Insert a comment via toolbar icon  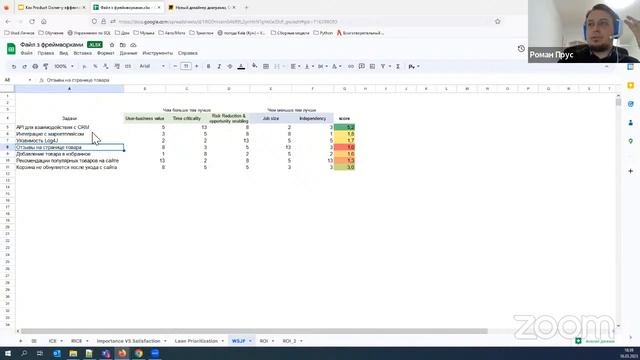click(361, 67)
